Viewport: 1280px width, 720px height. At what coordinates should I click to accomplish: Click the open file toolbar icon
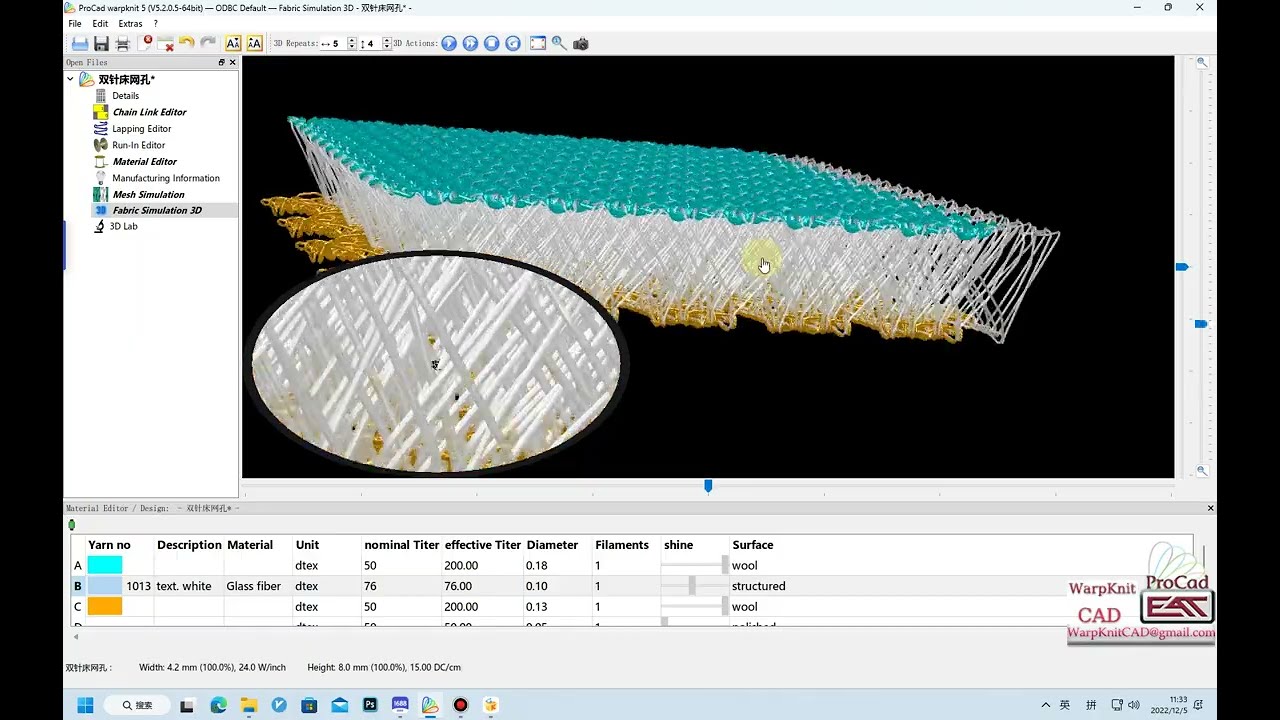pyautogui.click(x=80, y=43)
